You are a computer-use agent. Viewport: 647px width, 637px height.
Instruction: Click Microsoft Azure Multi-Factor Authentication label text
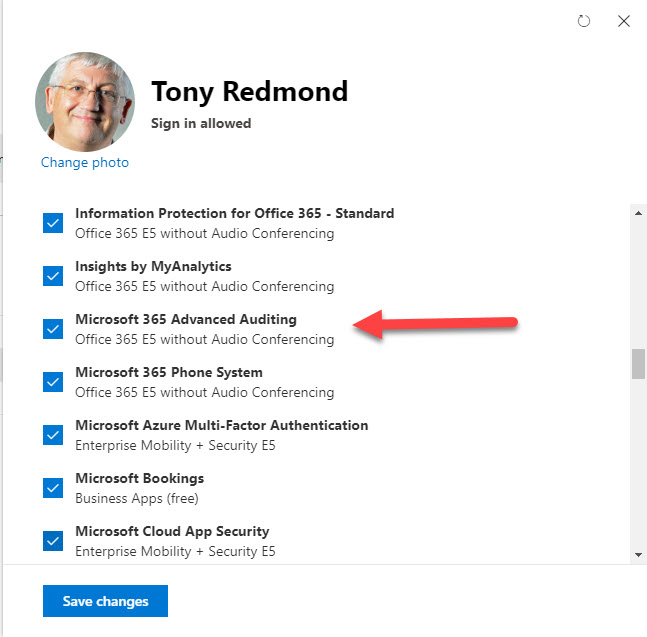[222, 425]
